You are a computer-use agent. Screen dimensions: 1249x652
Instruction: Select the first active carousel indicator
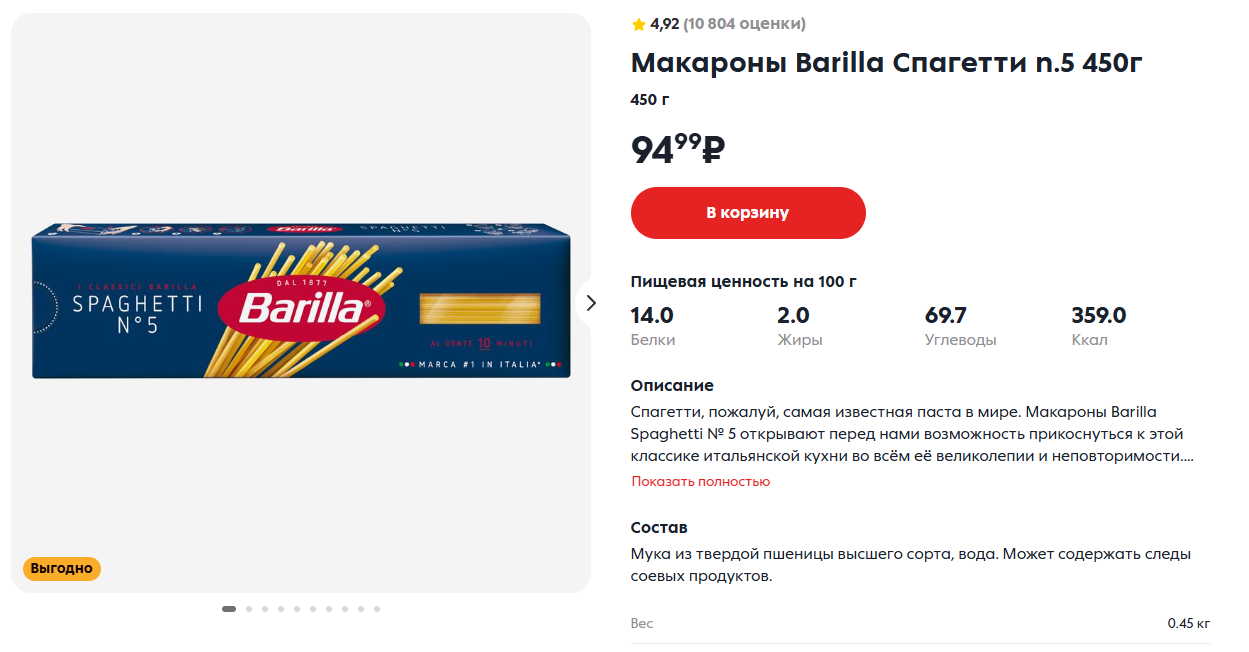[229, 608]
